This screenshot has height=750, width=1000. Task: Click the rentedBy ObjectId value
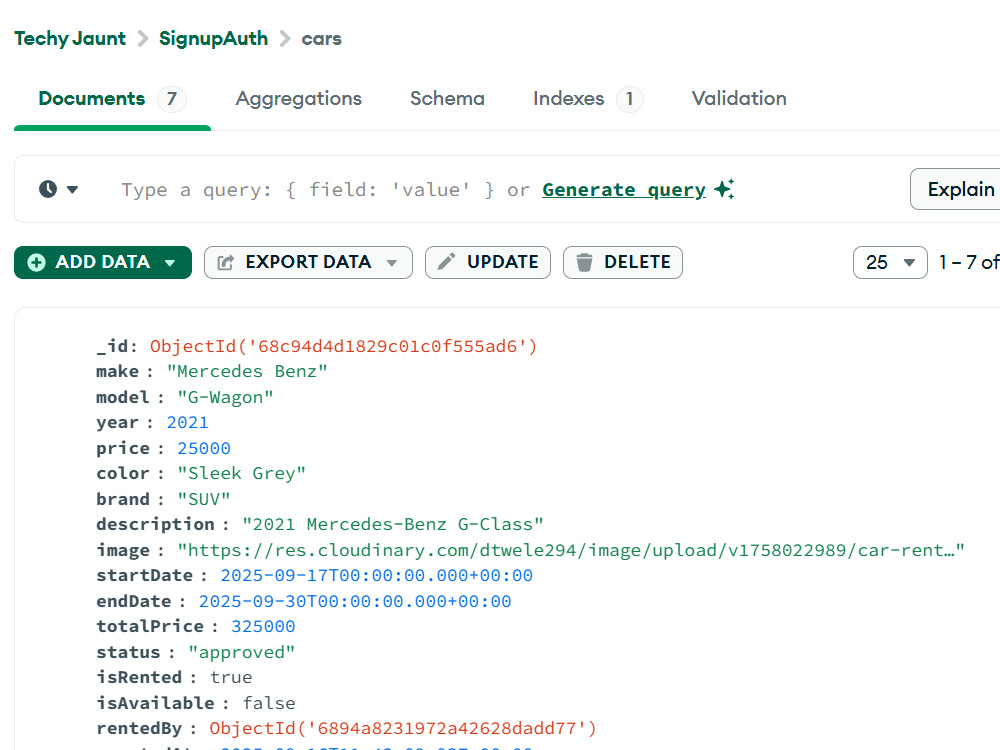tap(402, 728)
